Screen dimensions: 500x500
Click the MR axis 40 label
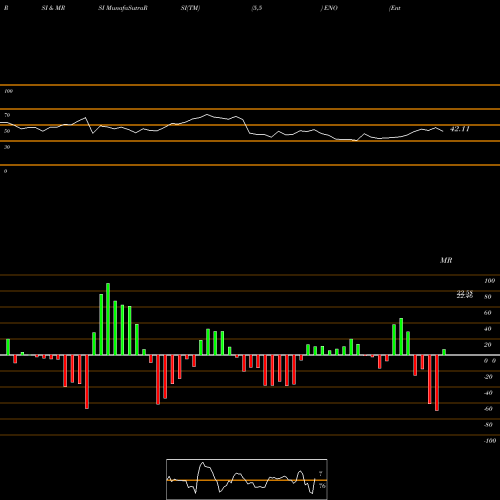488,329
